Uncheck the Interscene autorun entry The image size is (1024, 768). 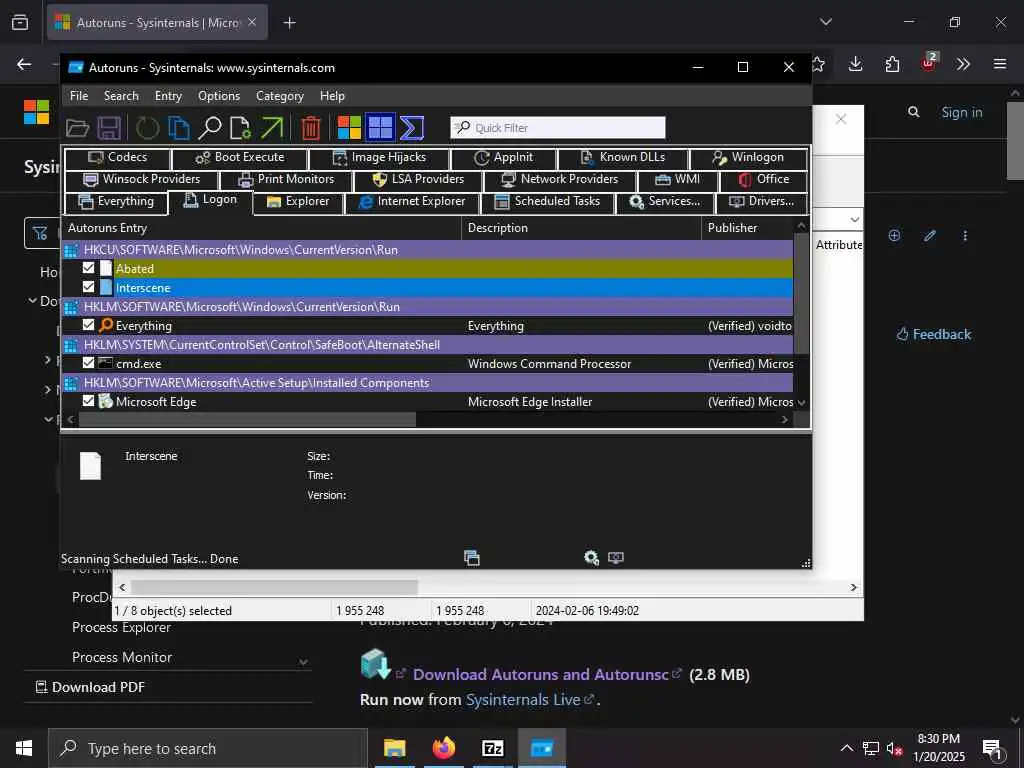pos(89,287)
